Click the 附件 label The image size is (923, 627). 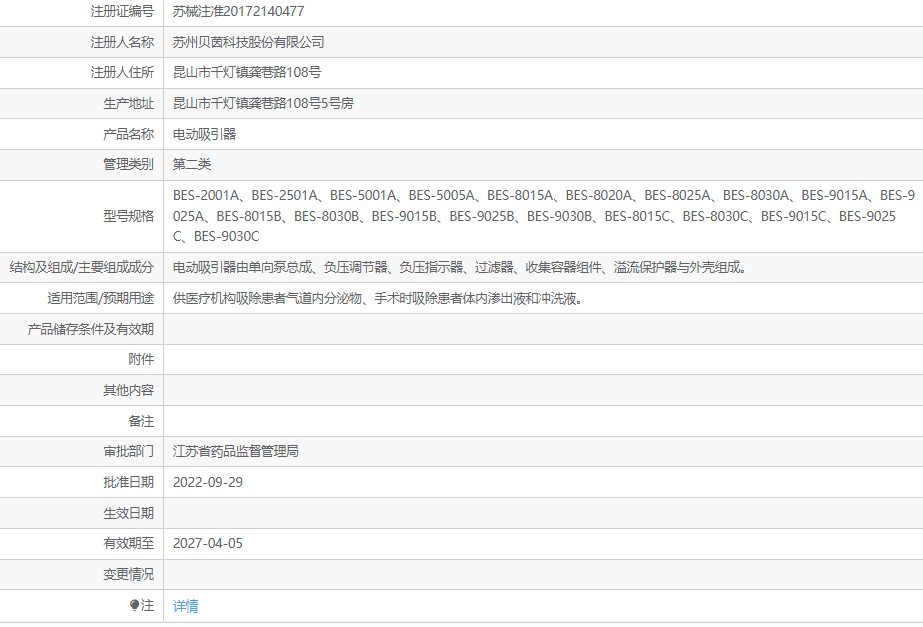[x=141, y=359]
